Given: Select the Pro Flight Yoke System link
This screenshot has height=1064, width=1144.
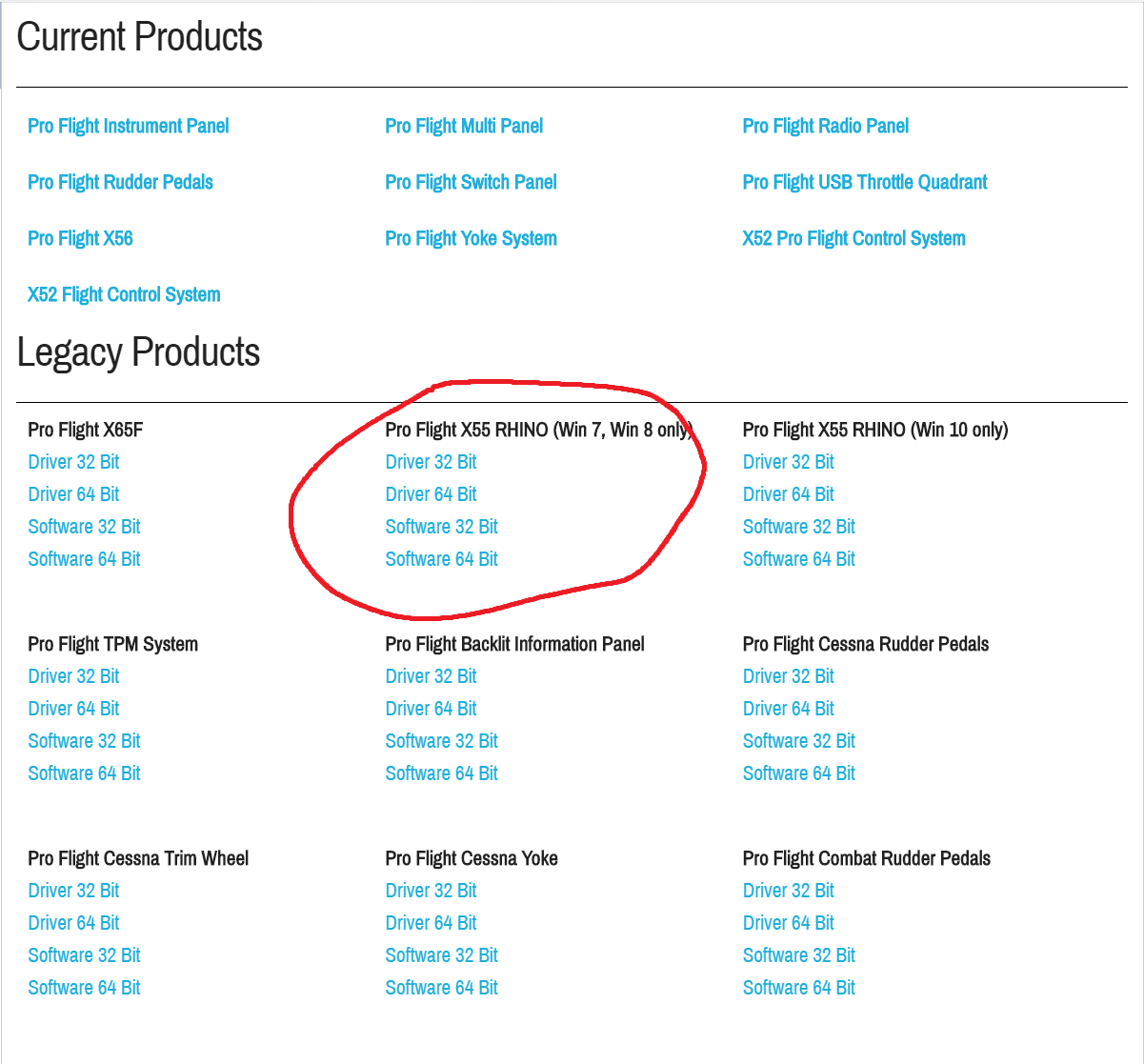Looking at the screenshot, I should (x=471, y=238).
